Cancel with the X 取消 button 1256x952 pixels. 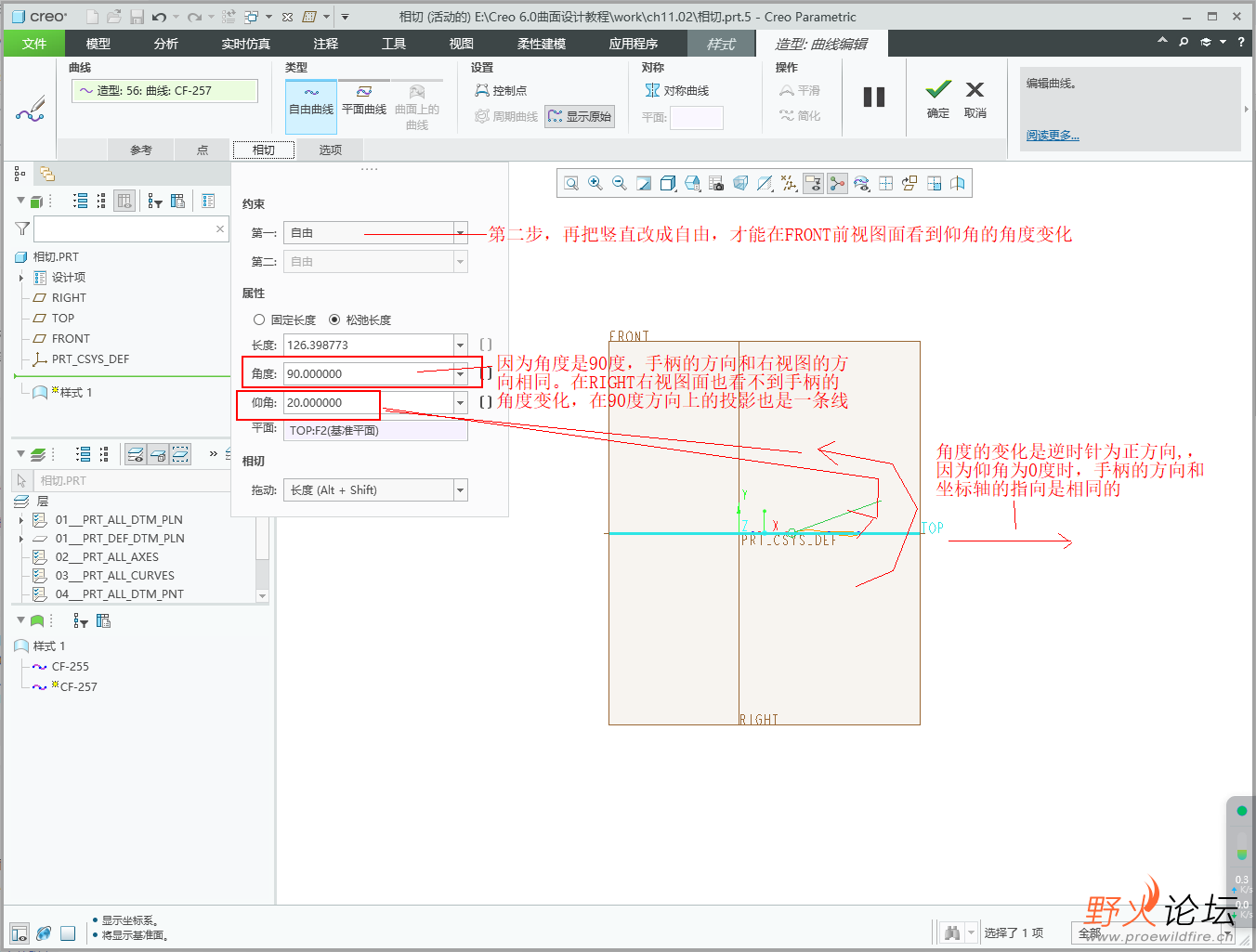tap(975, 98)
